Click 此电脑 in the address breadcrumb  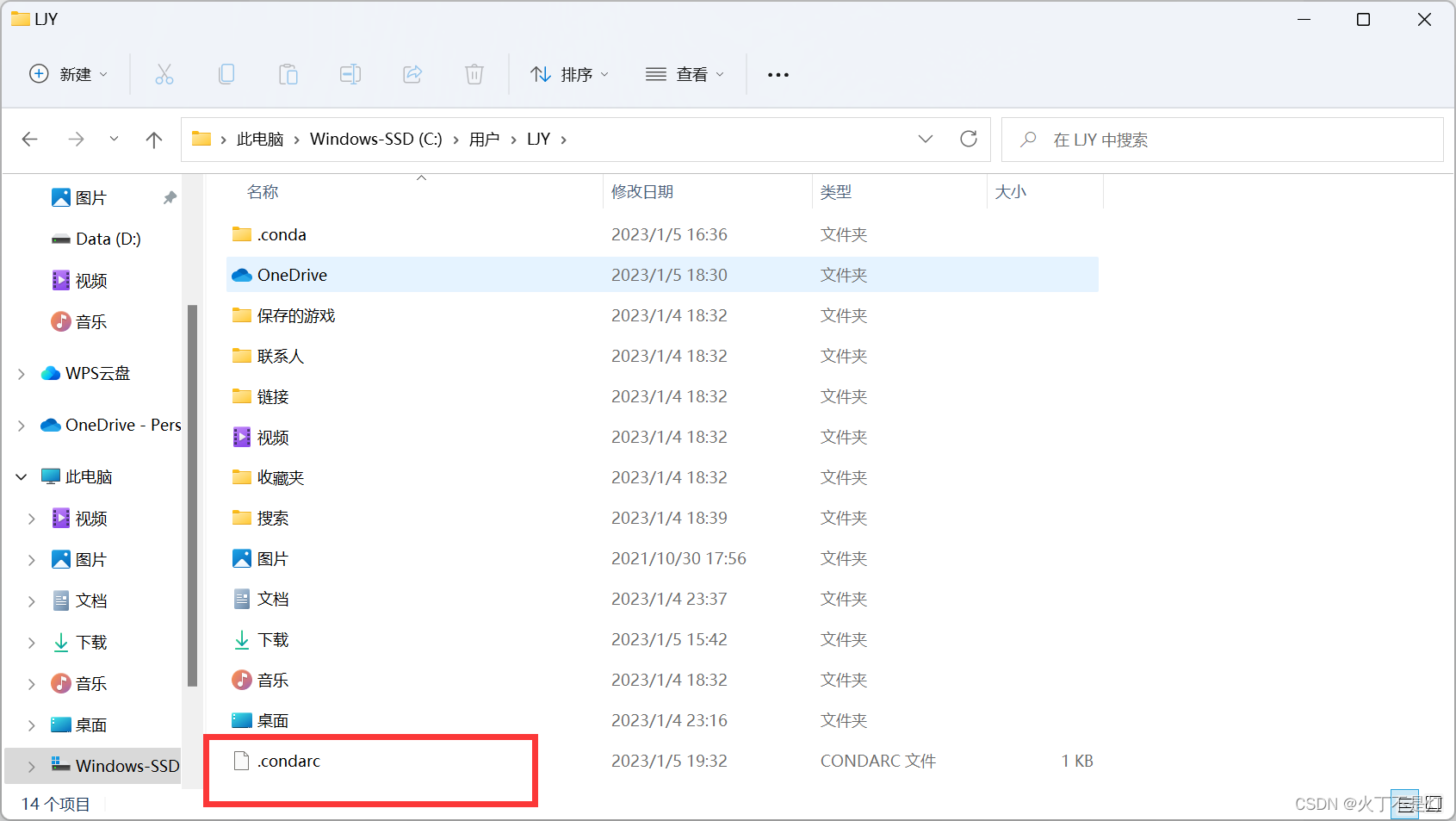(260, 140)
